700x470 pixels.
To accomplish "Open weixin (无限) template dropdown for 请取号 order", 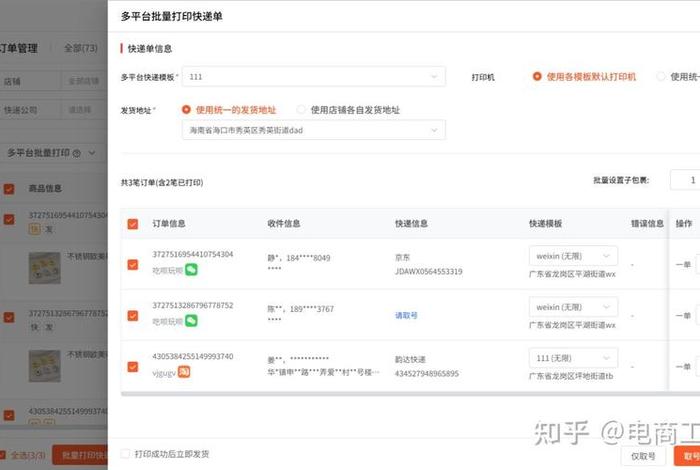I will tap(573, 307).
